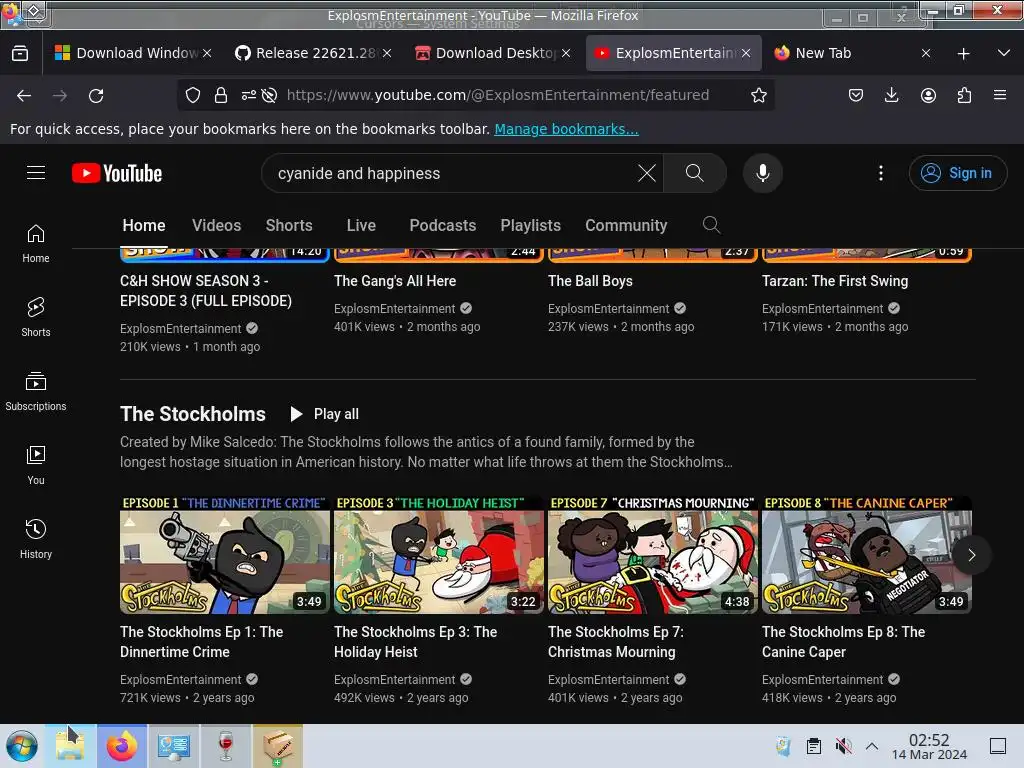Clear the YouTube search text
This screenshot has height=768, width=1024.
click(x=647, y=173)
